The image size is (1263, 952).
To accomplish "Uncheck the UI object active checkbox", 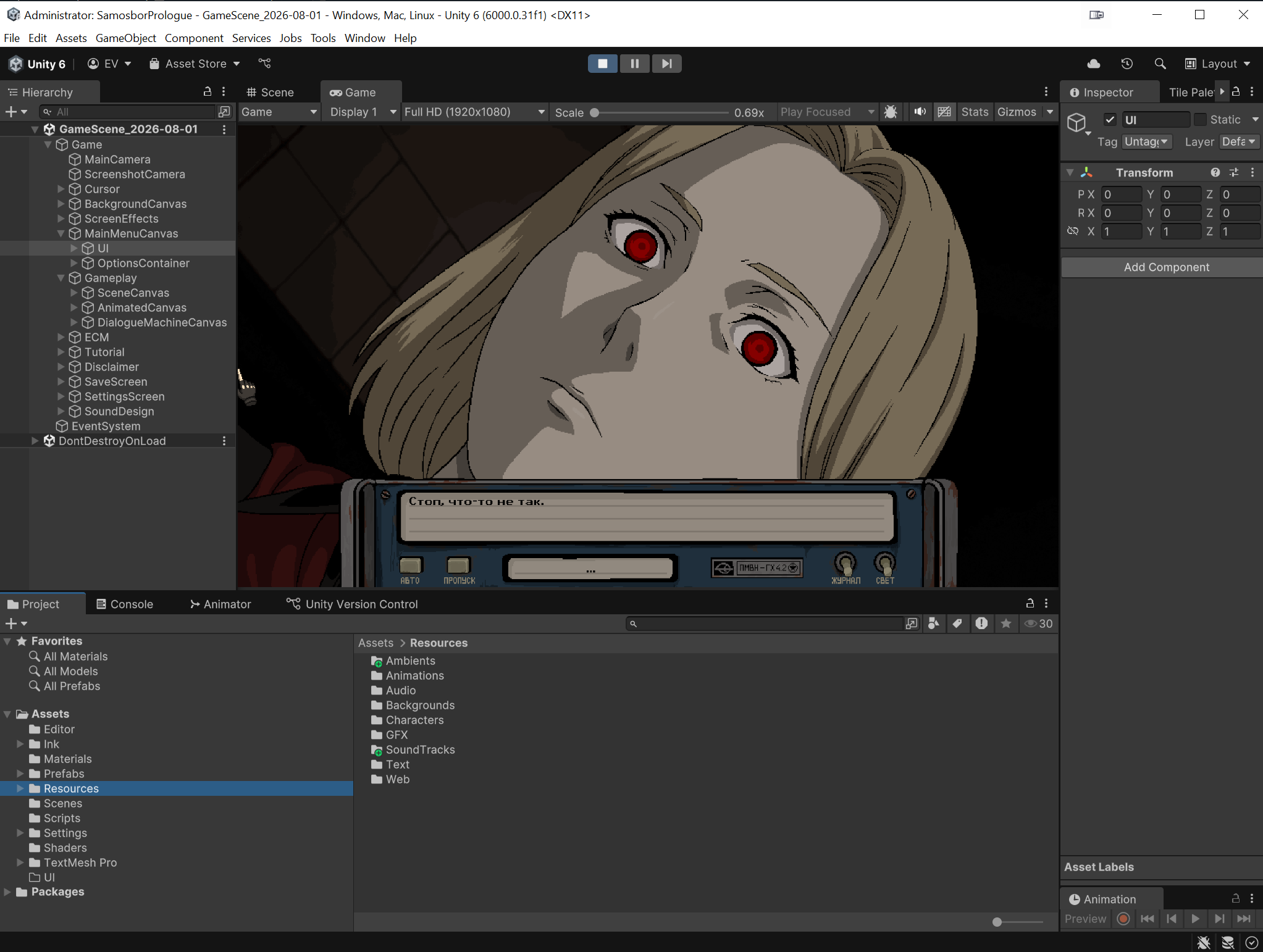I will click(1110, 119).
